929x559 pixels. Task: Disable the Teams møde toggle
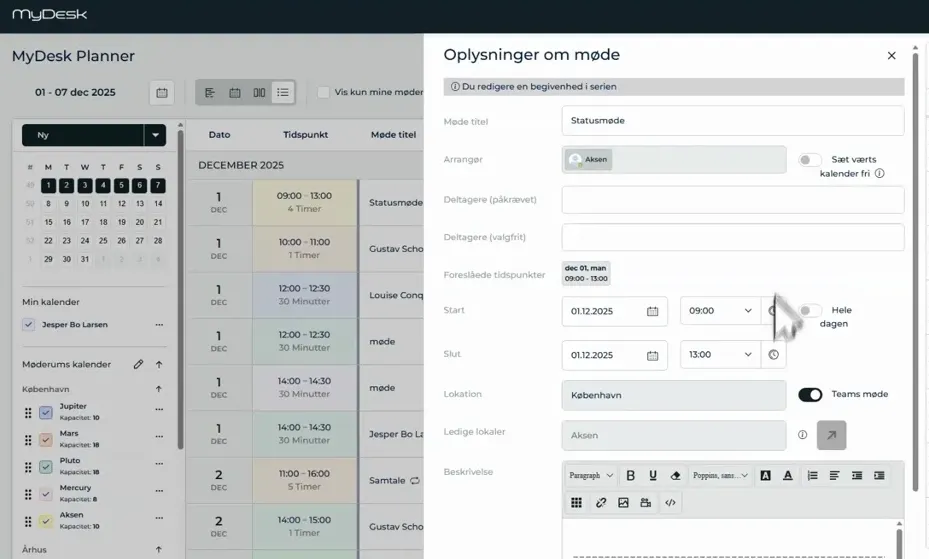[810, 394]
